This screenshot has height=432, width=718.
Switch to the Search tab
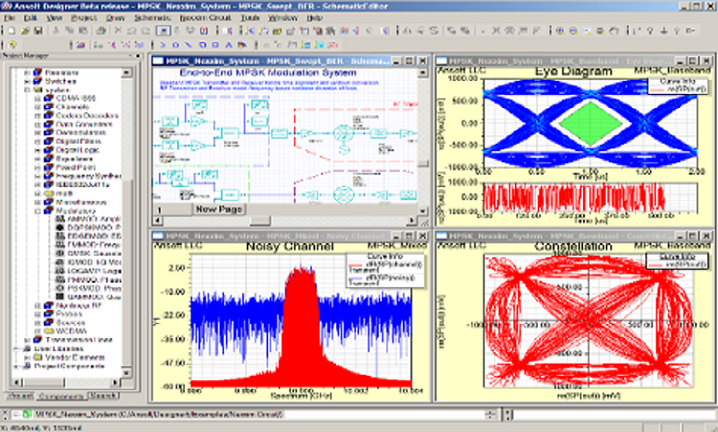(x=103, y=395)
